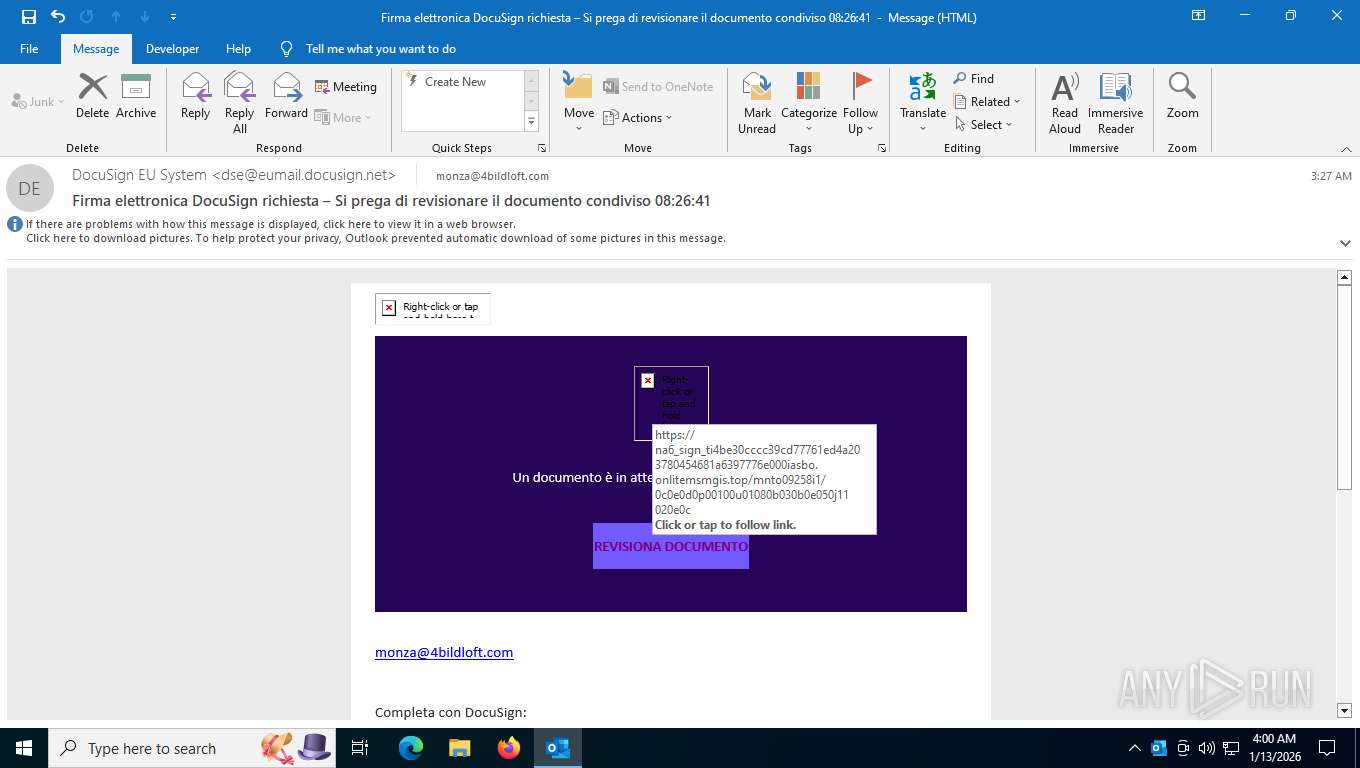Send the message to OneNote
The height and width of the screenshot is (768, 1360).
[658, 87]
